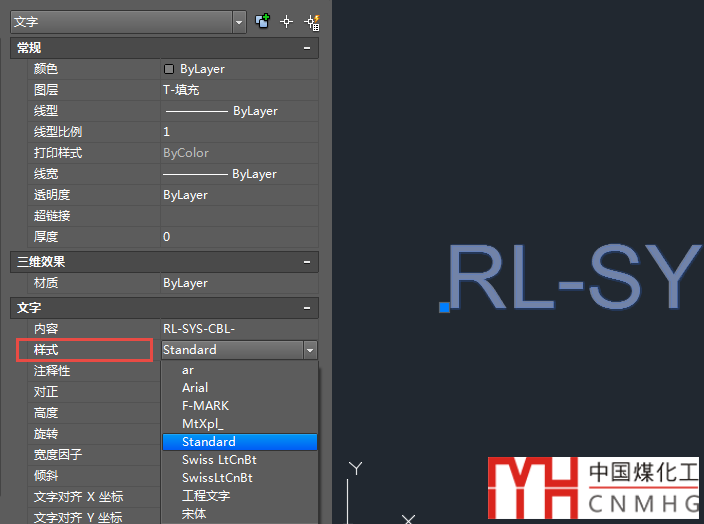
Task: Select Arial from the style list
Action: [x=195, y=388]
